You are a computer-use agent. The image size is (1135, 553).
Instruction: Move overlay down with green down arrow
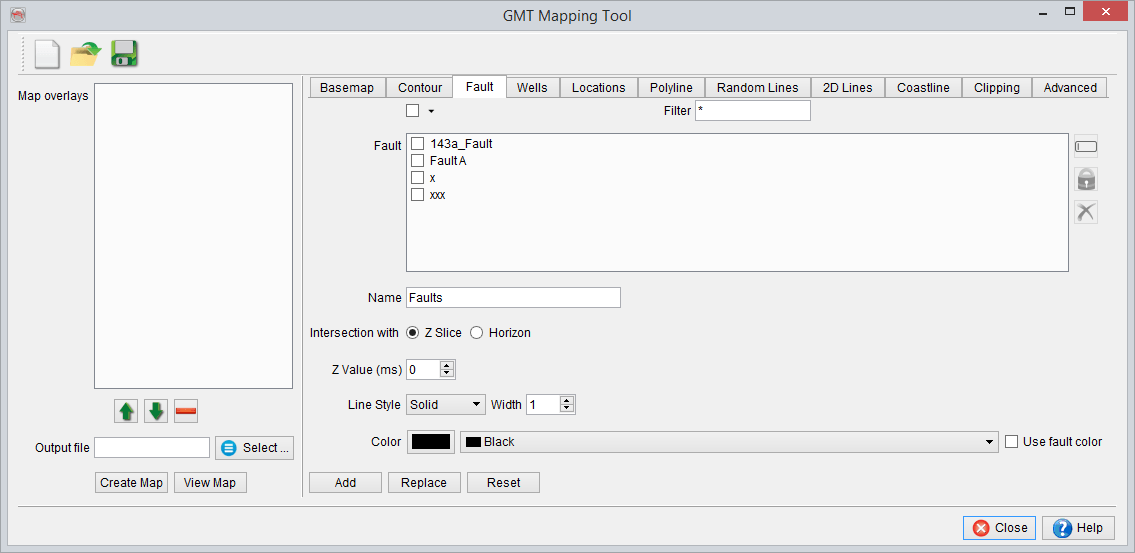click(x=156, y=411)
